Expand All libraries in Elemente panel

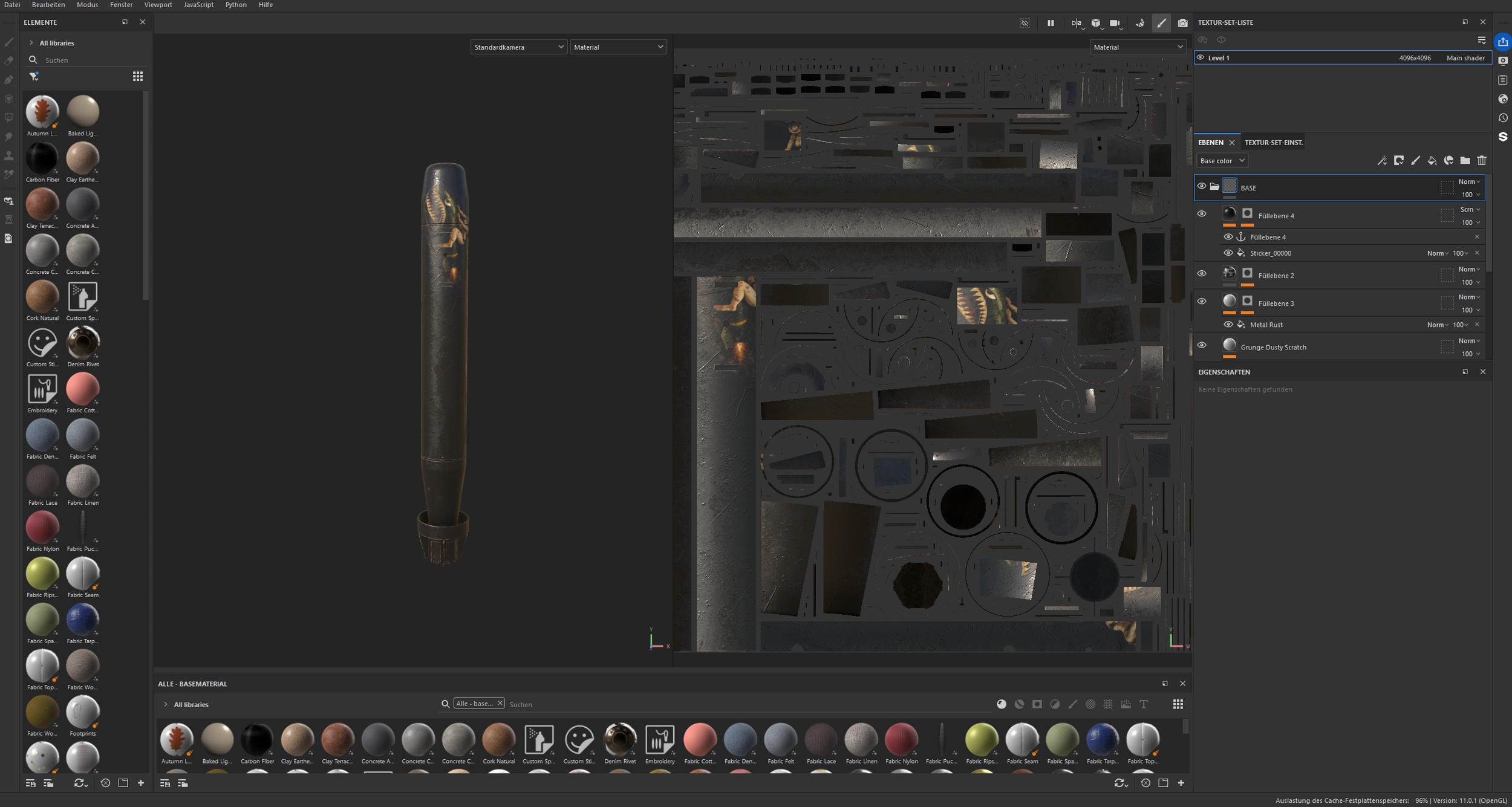31,43
